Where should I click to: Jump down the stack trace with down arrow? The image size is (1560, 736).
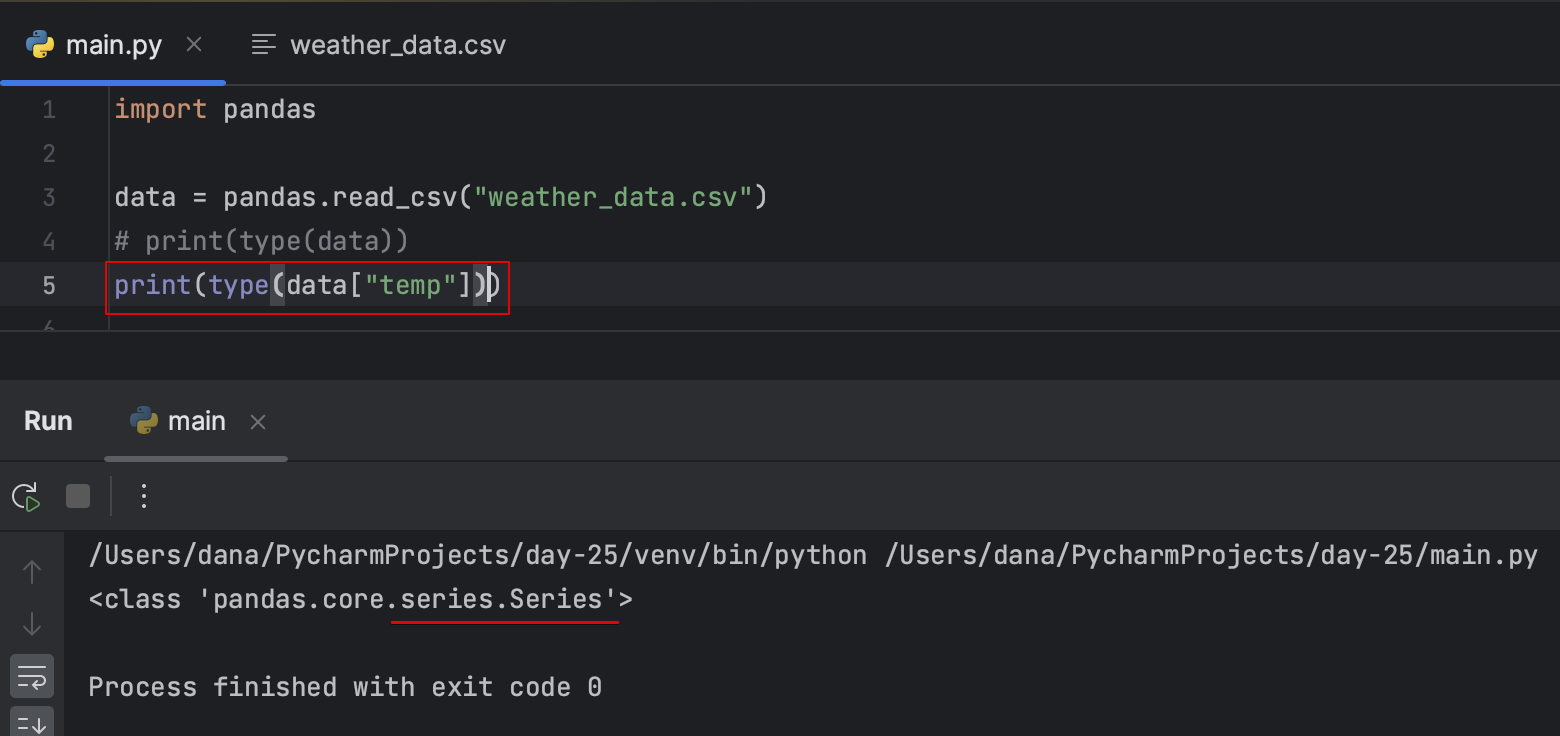tap(32, 624)
